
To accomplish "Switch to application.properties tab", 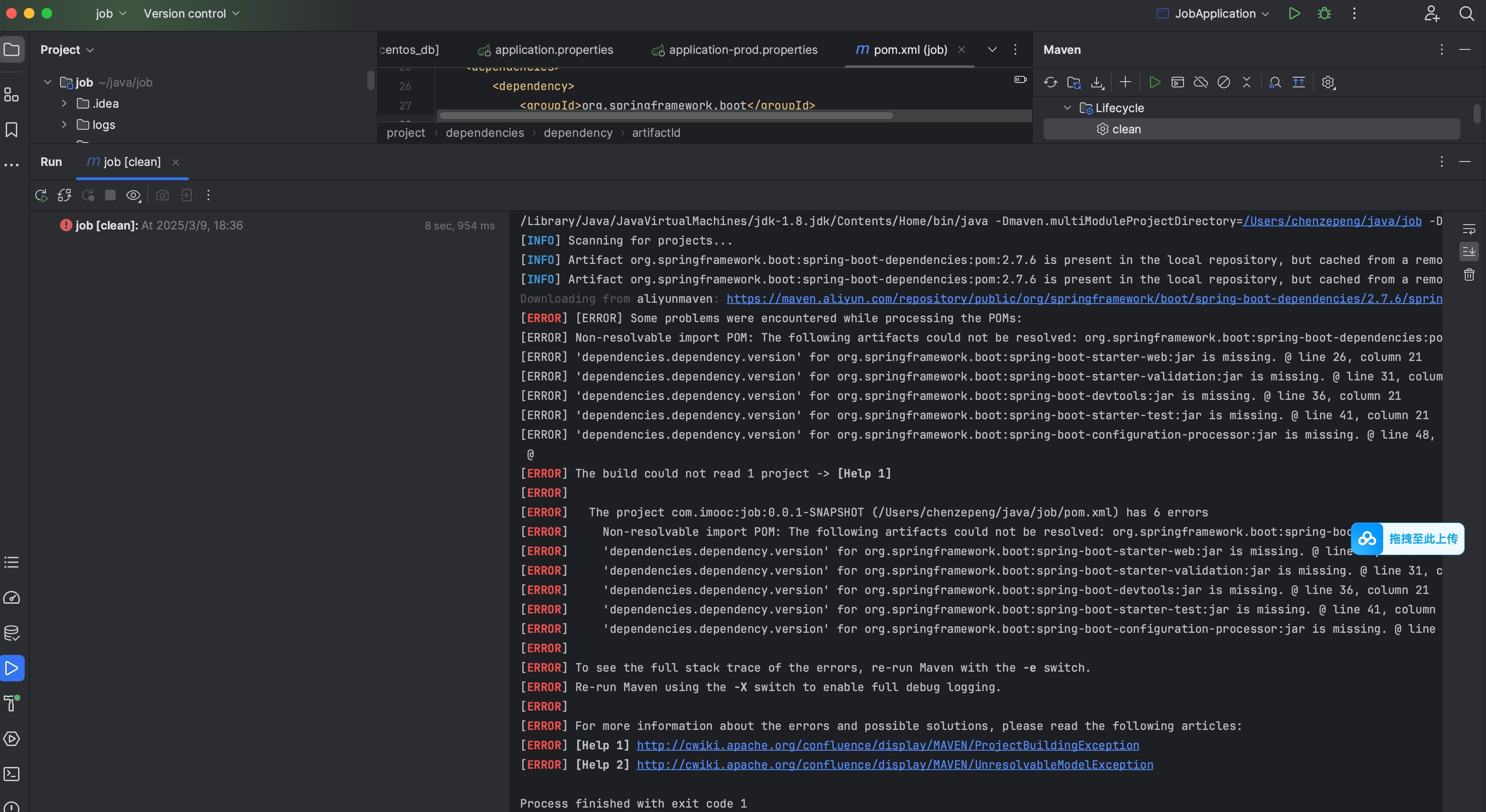I will [x=546, y=49].
